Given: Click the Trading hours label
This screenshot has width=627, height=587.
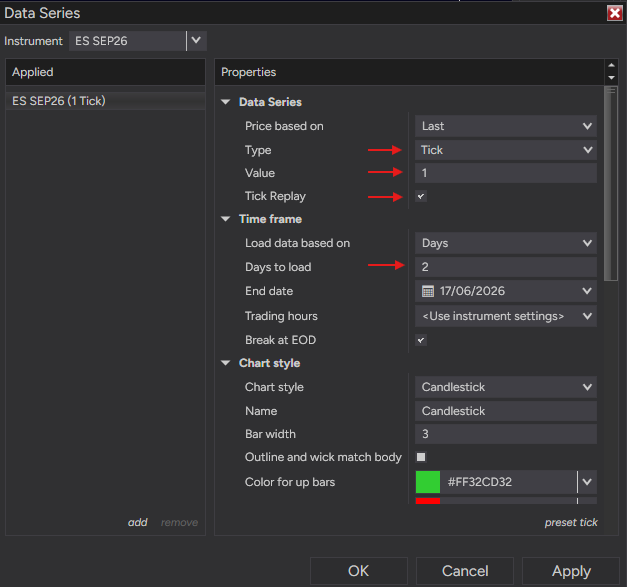Looking at the screenshot, I should tap(282, 316).
